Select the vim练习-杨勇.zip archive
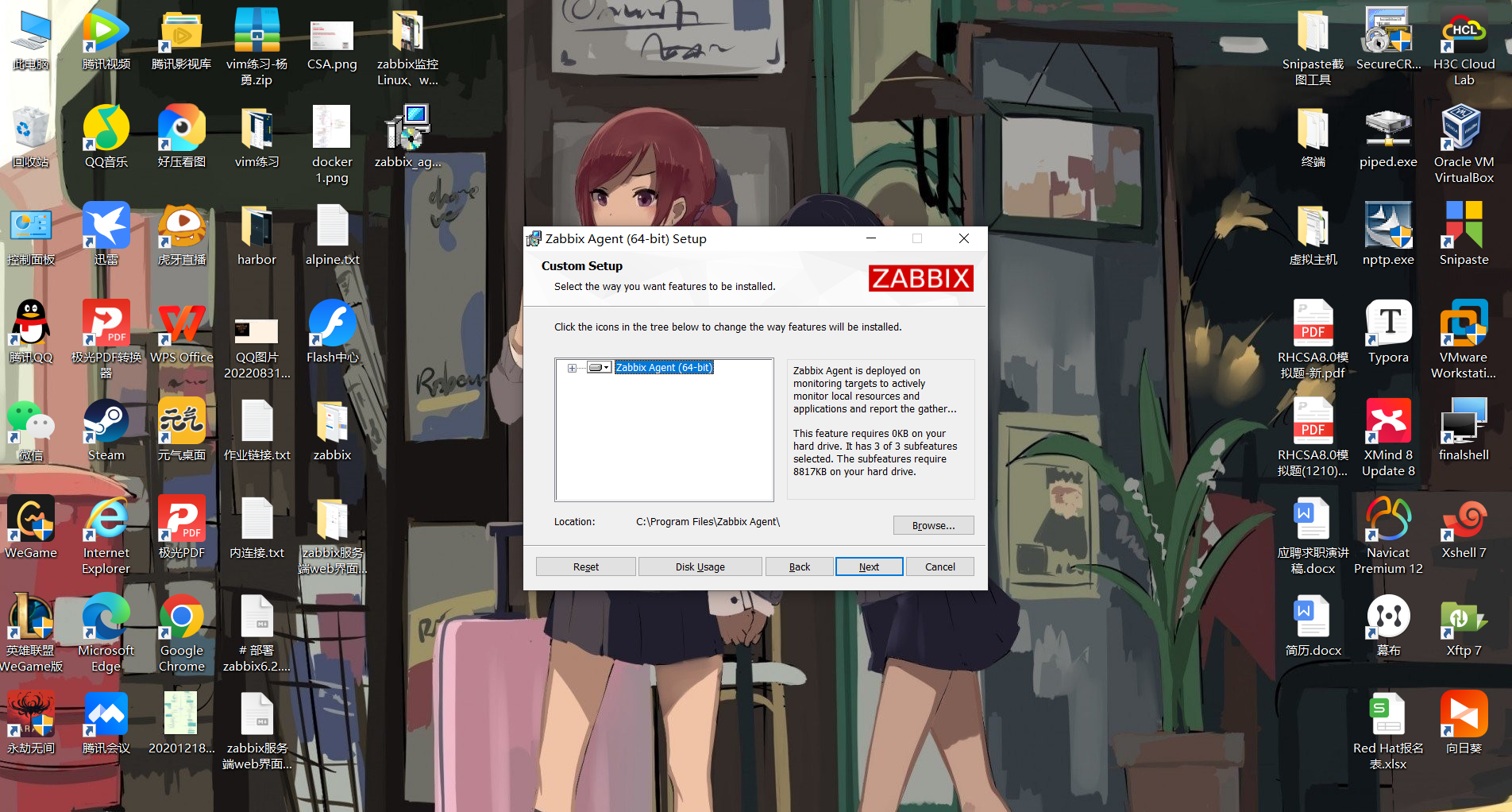The width and height of the screenshot is (1512, 812). pyautogui.click(x=256, y=47)
